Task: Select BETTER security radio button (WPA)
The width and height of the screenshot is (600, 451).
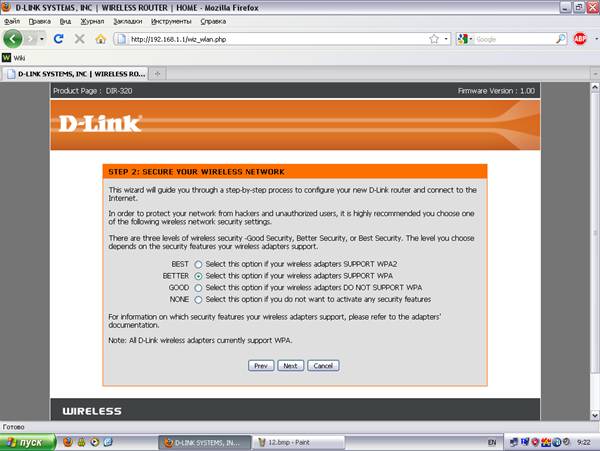Action: [x=198, y=276]
